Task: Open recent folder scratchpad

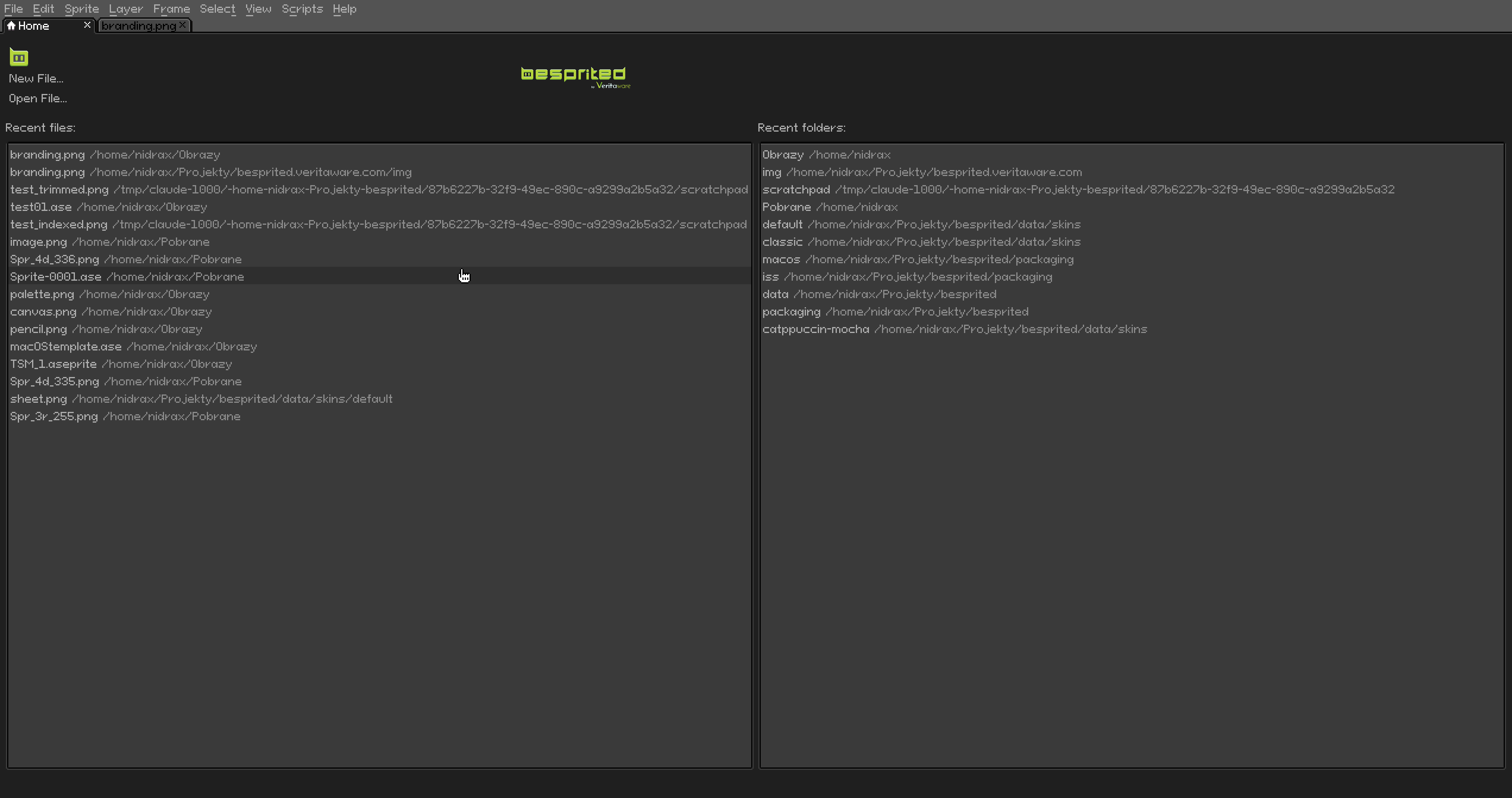Action: coord(1132,189)
